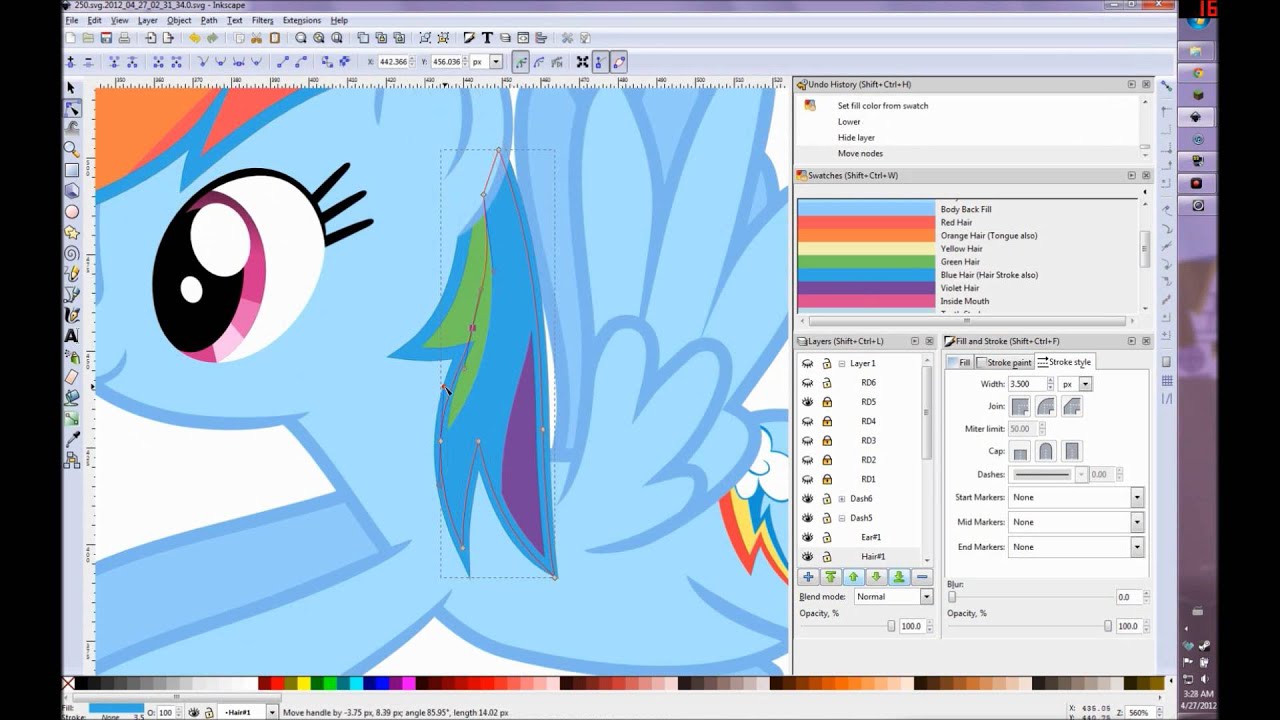Toggle visibility eye of RD6 layer

point(808,382)
